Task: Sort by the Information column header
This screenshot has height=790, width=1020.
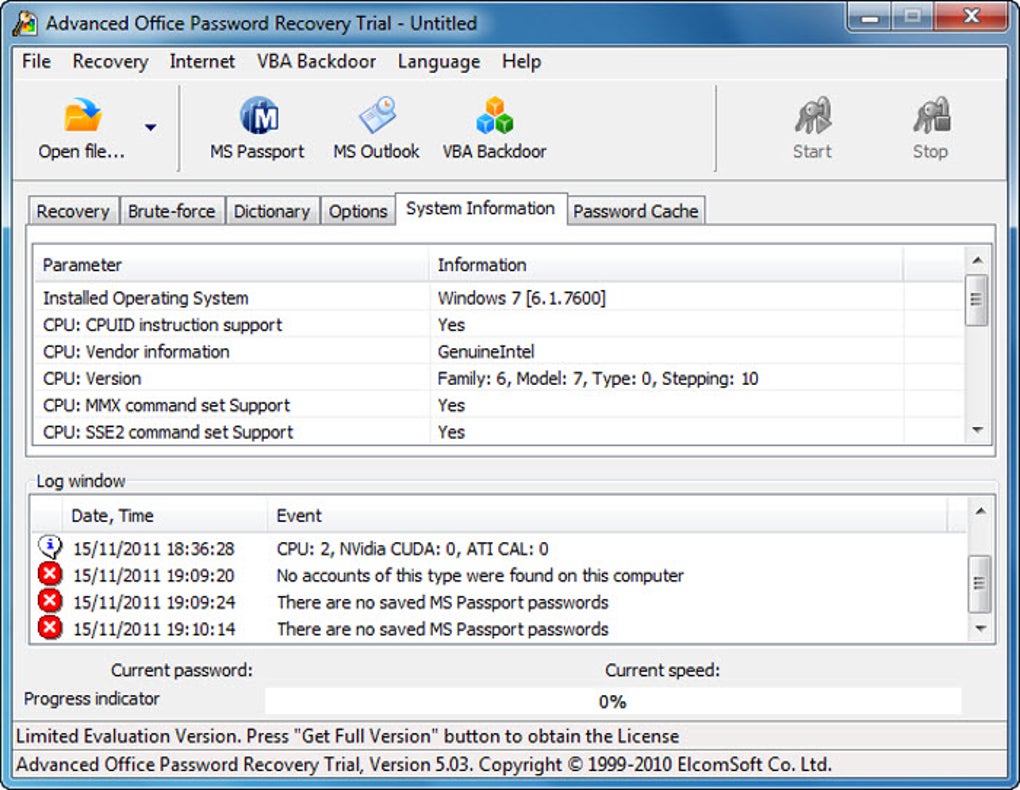Action: [665, 265]
